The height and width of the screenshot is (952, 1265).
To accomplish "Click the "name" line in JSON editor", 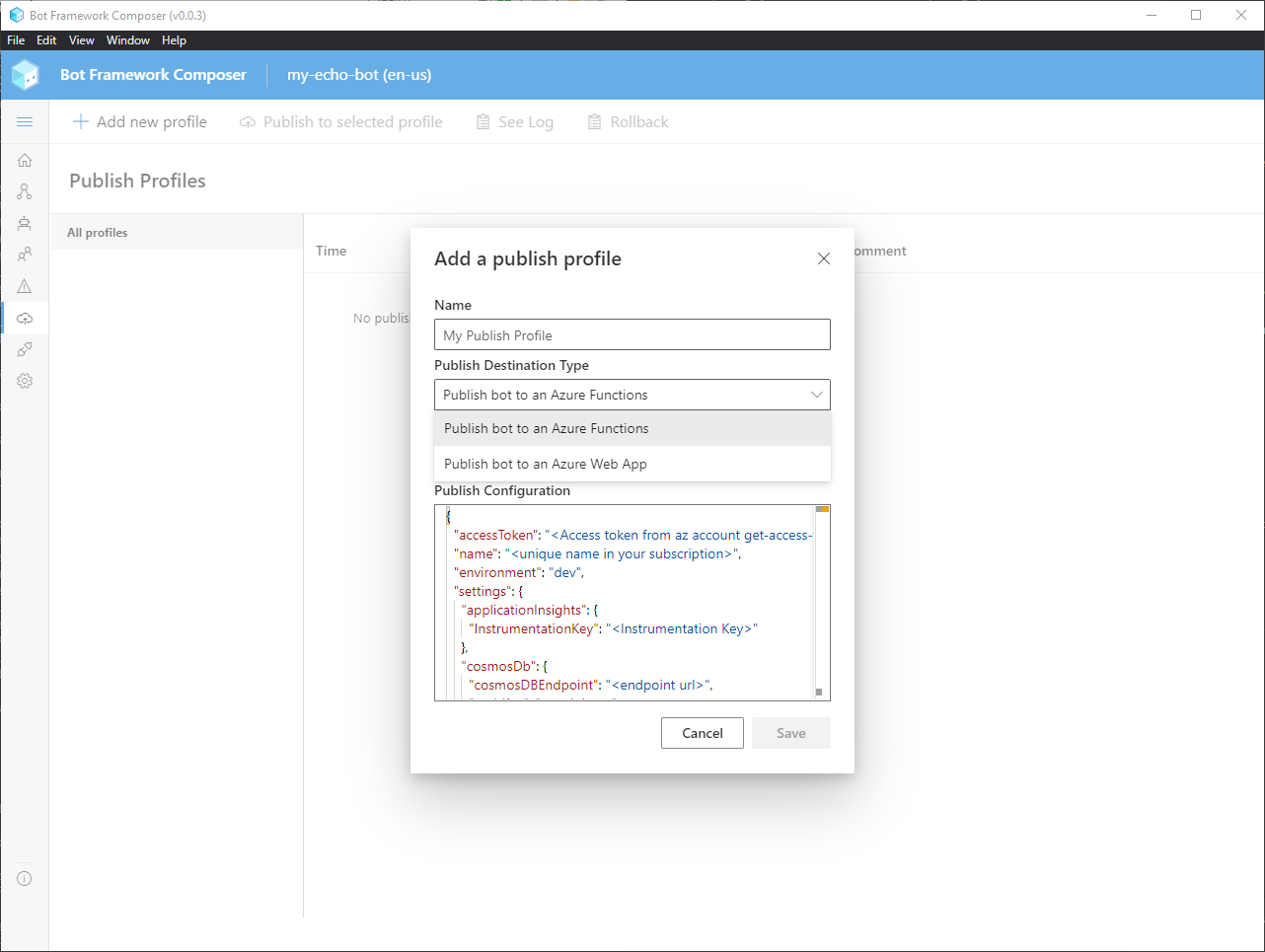I will (597, 553).
